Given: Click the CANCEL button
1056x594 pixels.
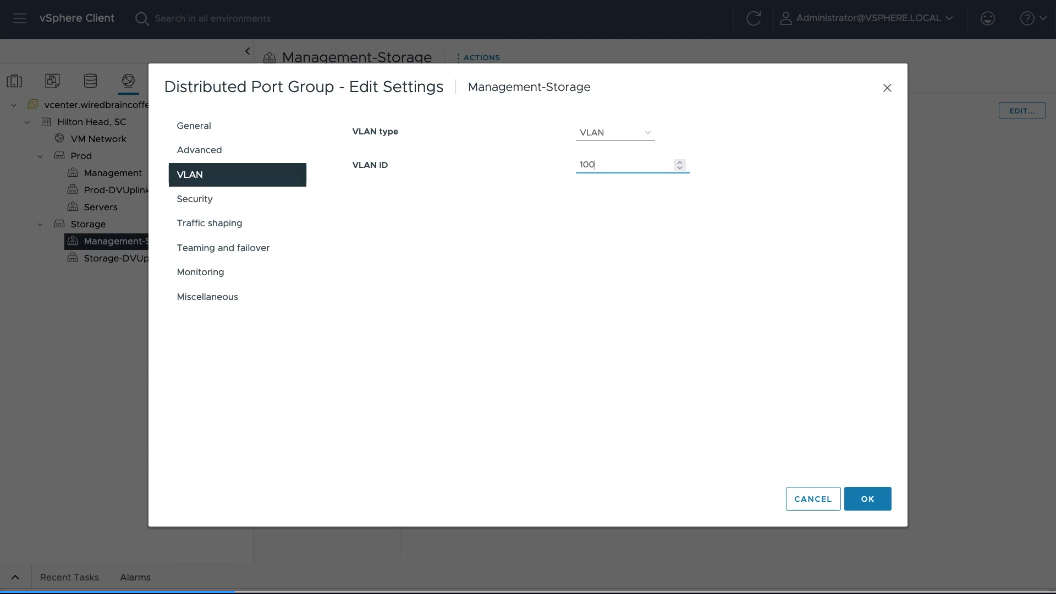Looking at the screenshot, I should click(x=813, y=499).
